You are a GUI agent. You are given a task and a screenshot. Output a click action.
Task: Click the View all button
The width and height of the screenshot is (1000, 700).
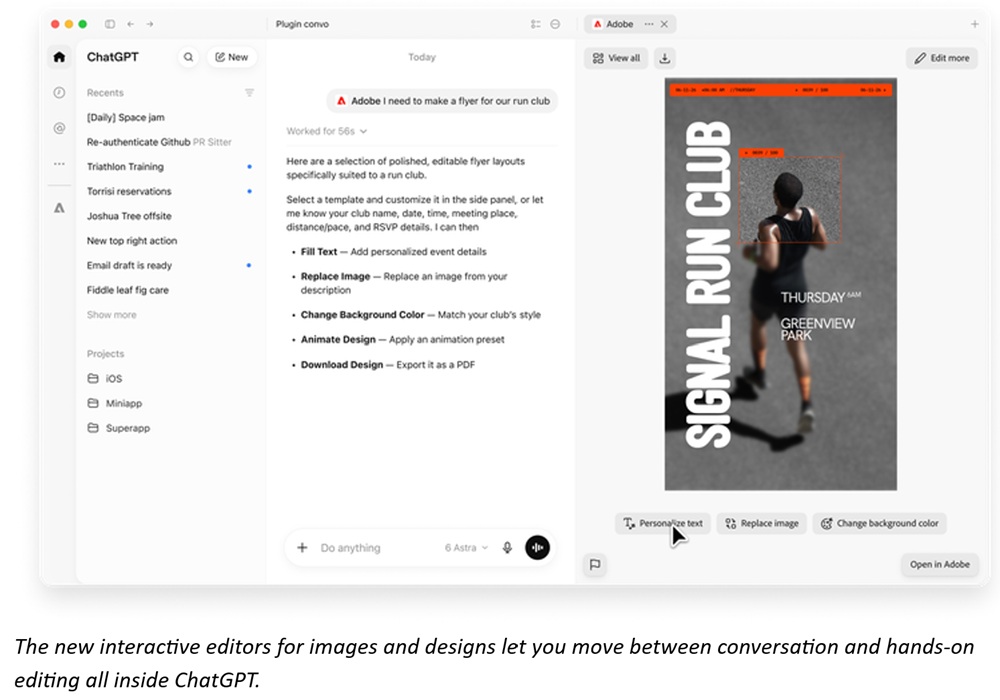(616, 58)
